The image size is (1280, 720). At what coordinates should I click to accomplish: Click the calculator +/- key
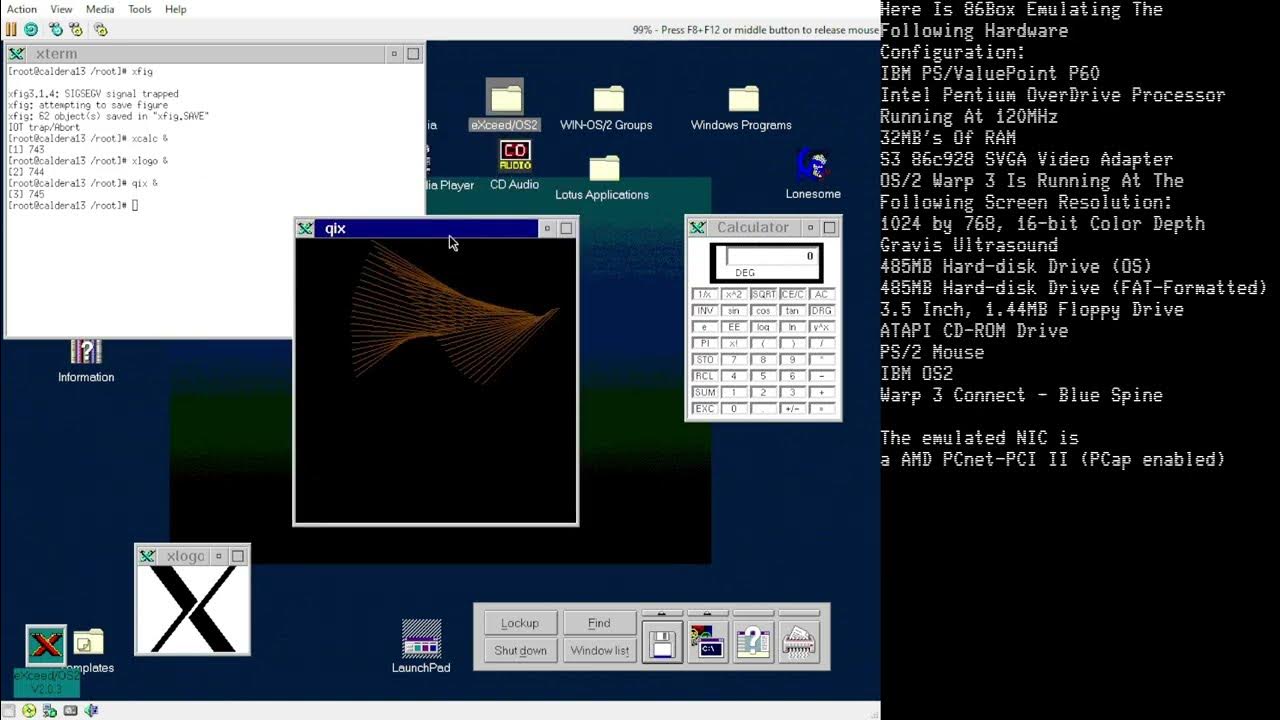point(792,409)
